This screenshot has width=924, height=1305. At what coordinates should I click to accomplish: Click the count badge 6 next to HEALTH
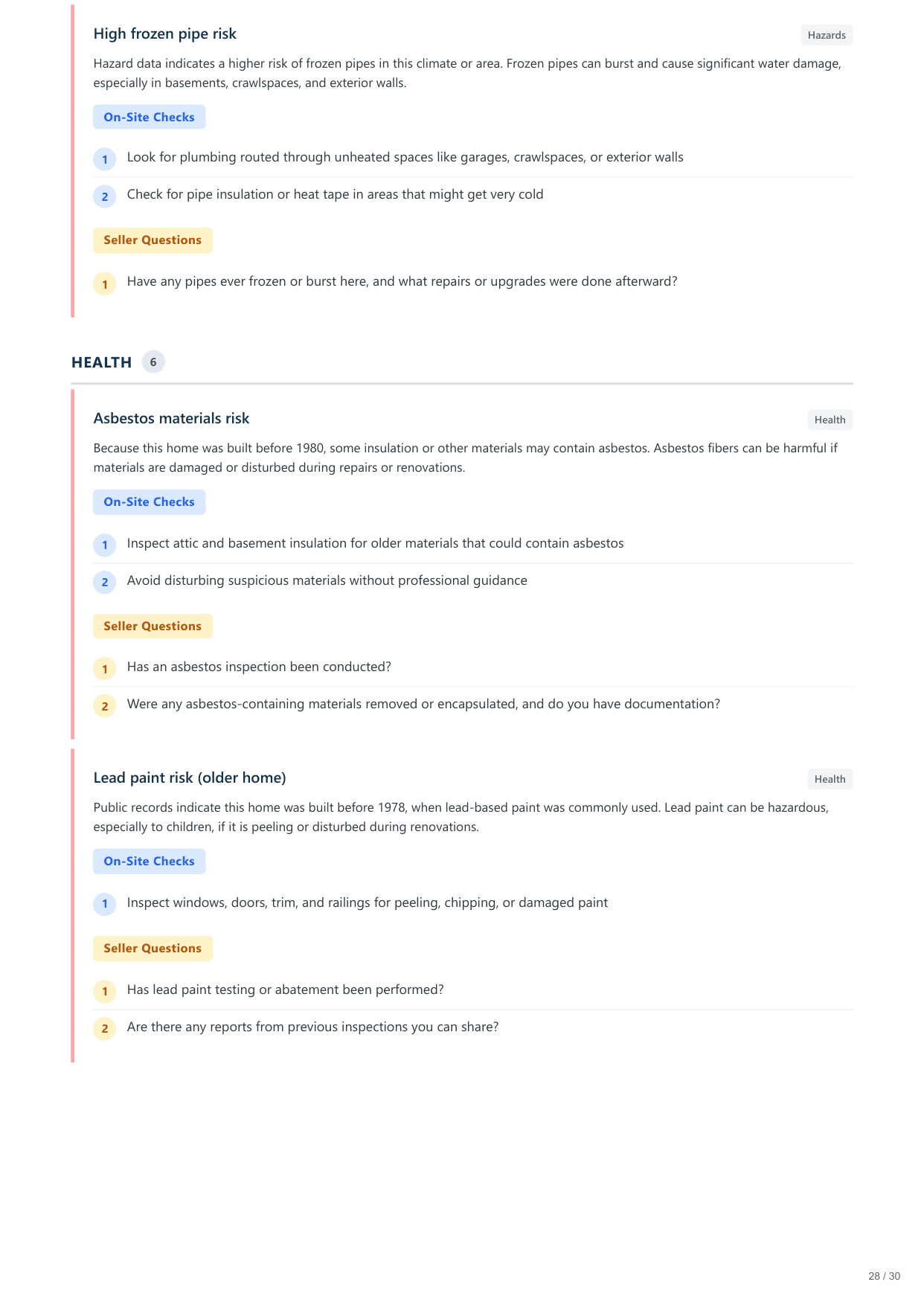point(153,362)
